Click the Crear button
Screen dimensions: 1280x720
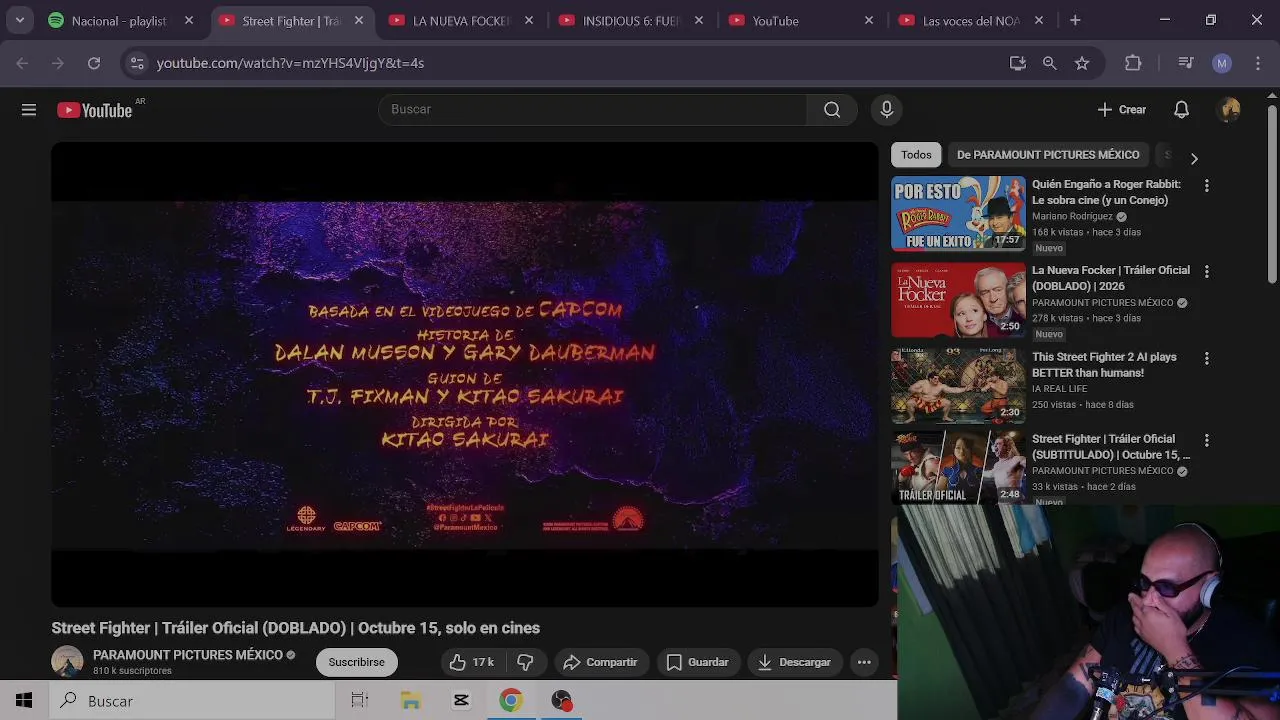pyautogui.click(x=1121, y=110)
